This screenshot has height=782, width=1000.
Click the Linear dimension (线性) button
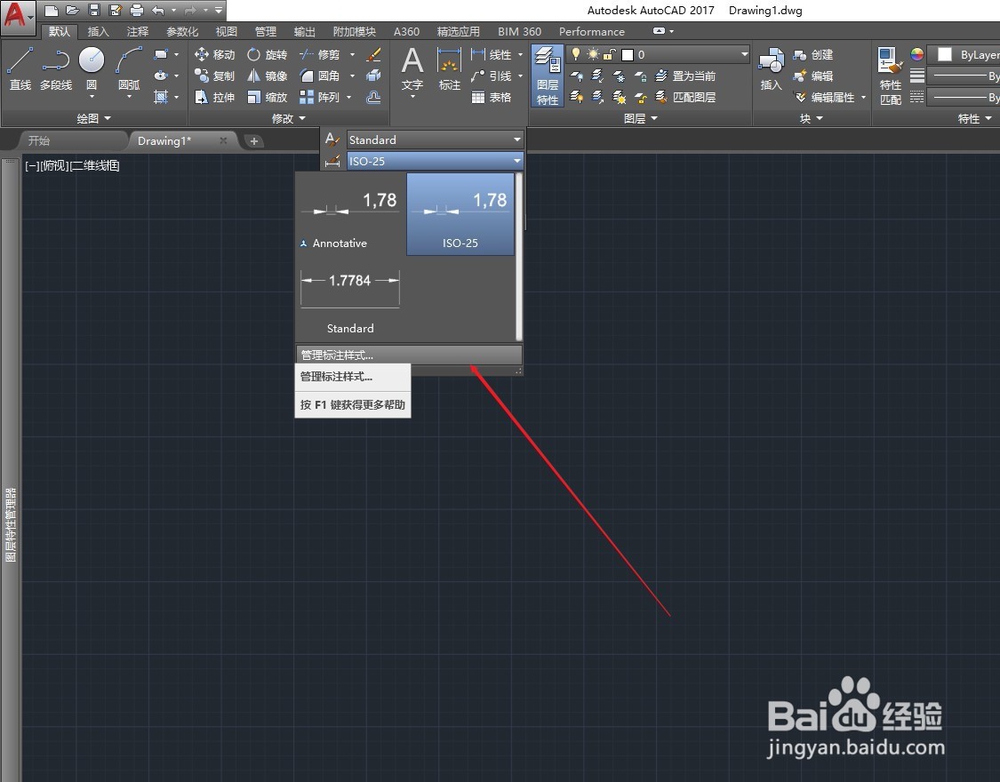pyautogui.click(x=491, y=55)
